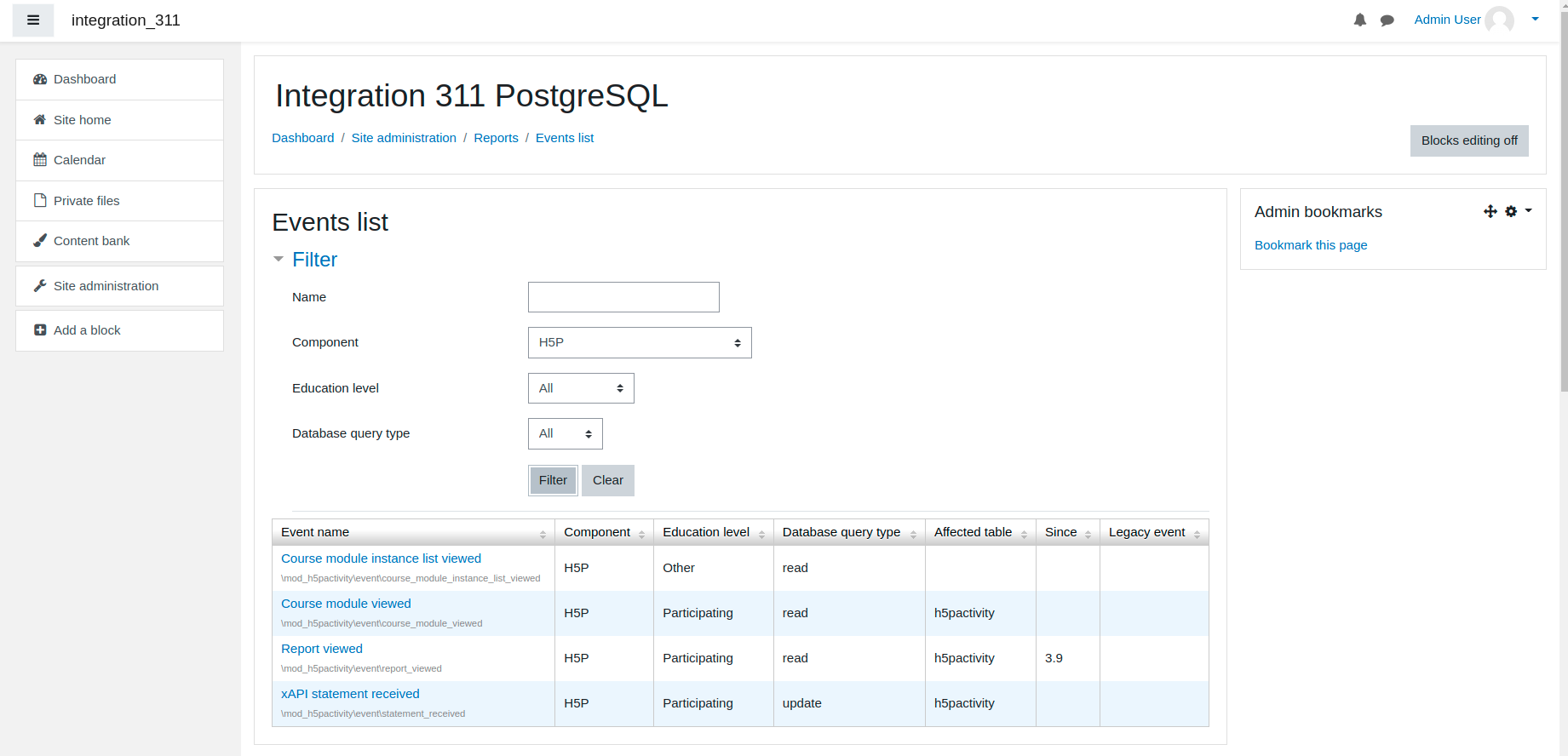The width and height of the screenshot is (1568, 756).
Task: Click the Private files document icon
Action: (x=40, y=201)
